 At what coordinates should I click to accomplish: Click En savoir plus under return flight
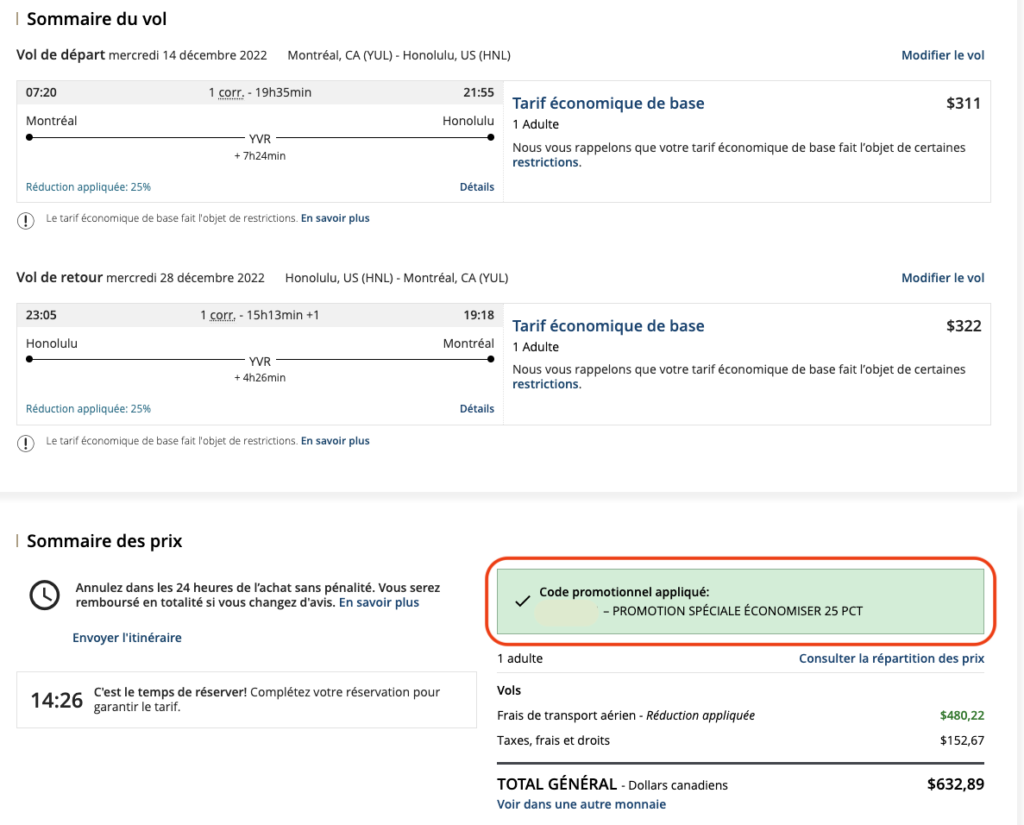click(335, 441)
